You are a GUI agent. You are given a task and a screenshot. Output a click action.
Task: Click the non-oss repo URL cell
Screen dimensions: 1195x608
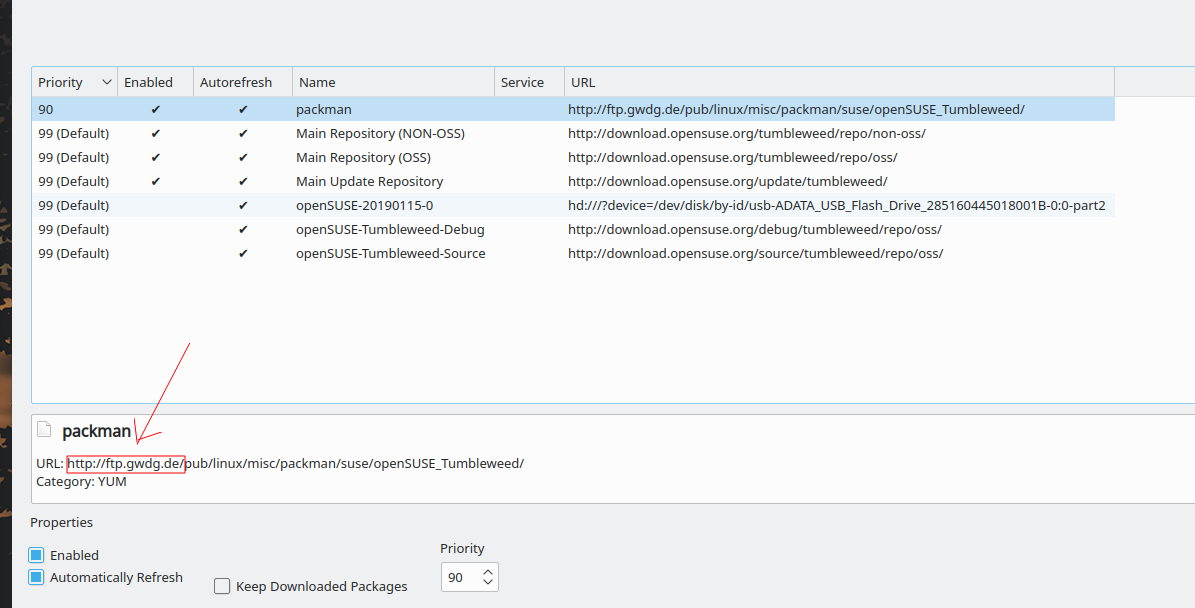tap(746, 133)
